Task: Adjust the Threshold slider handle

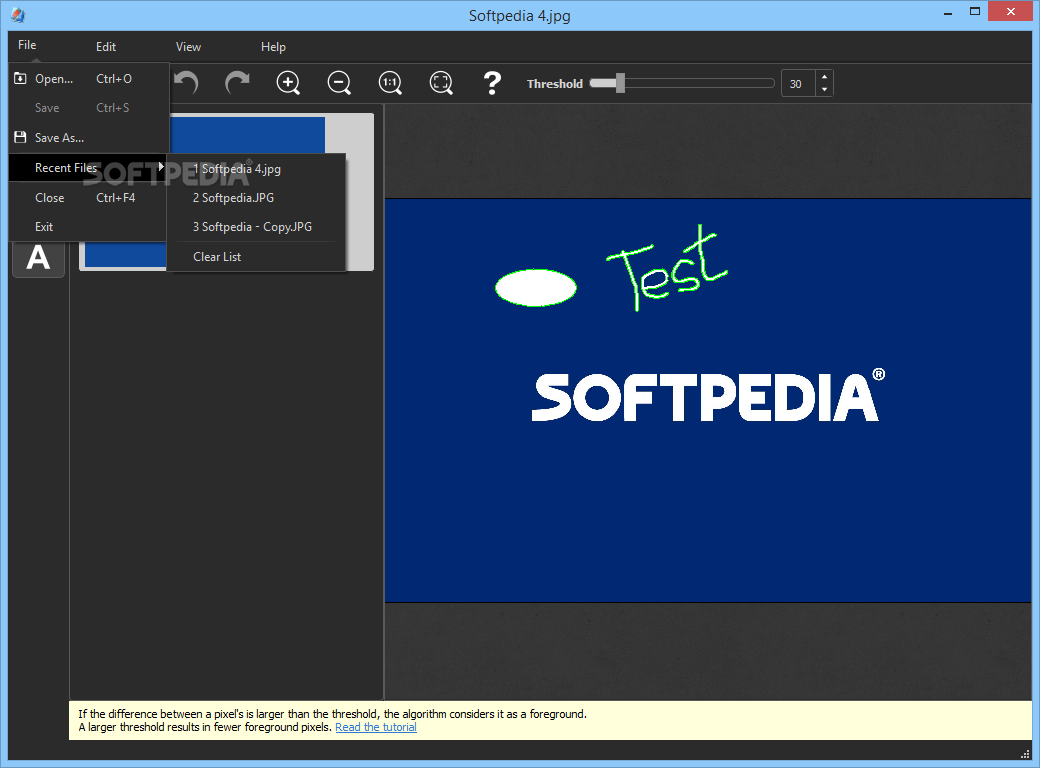Action: pyautogui.click(x=620, y=83)
